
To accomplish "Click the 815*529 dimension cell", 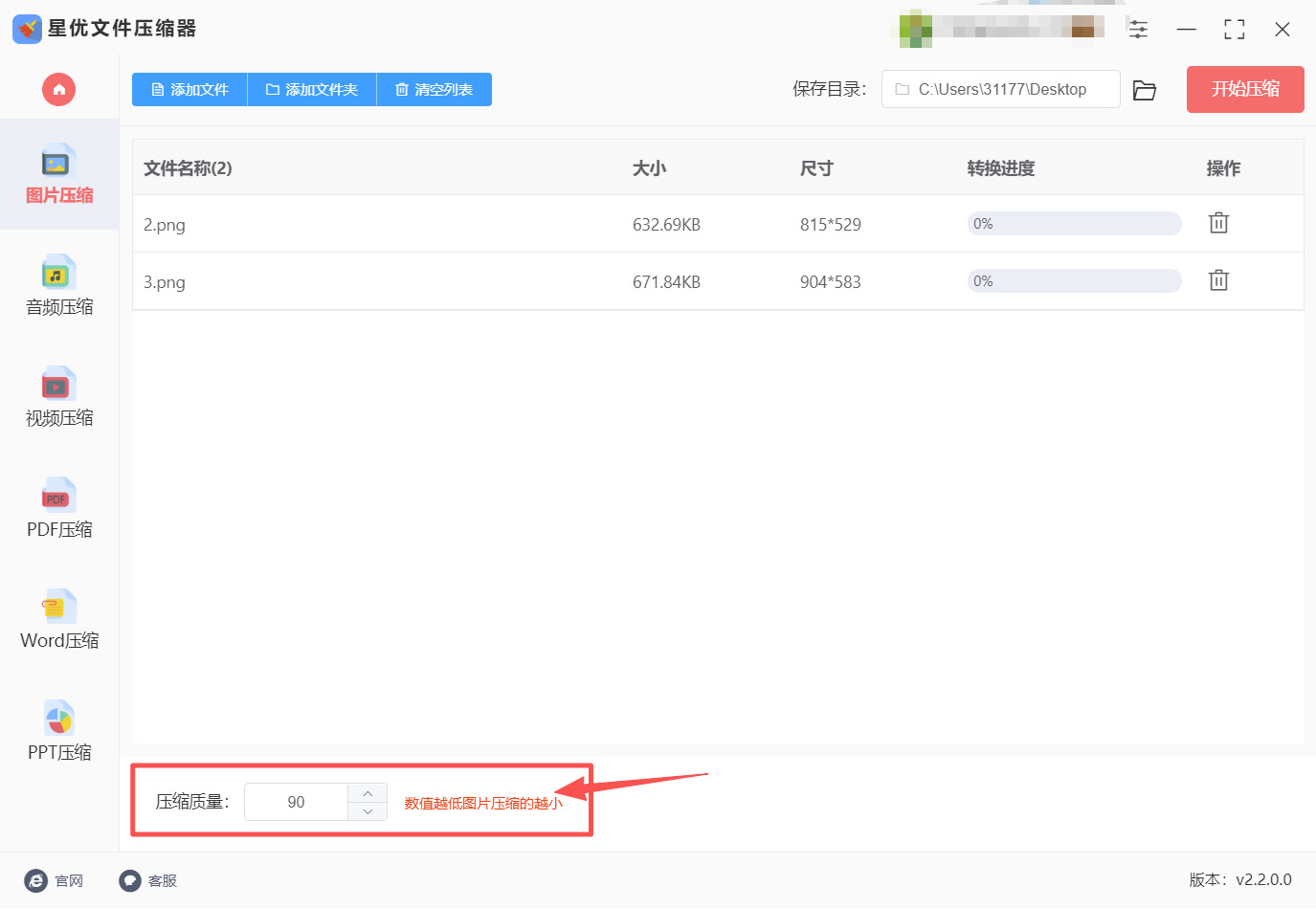I will (x=831, y=225).
